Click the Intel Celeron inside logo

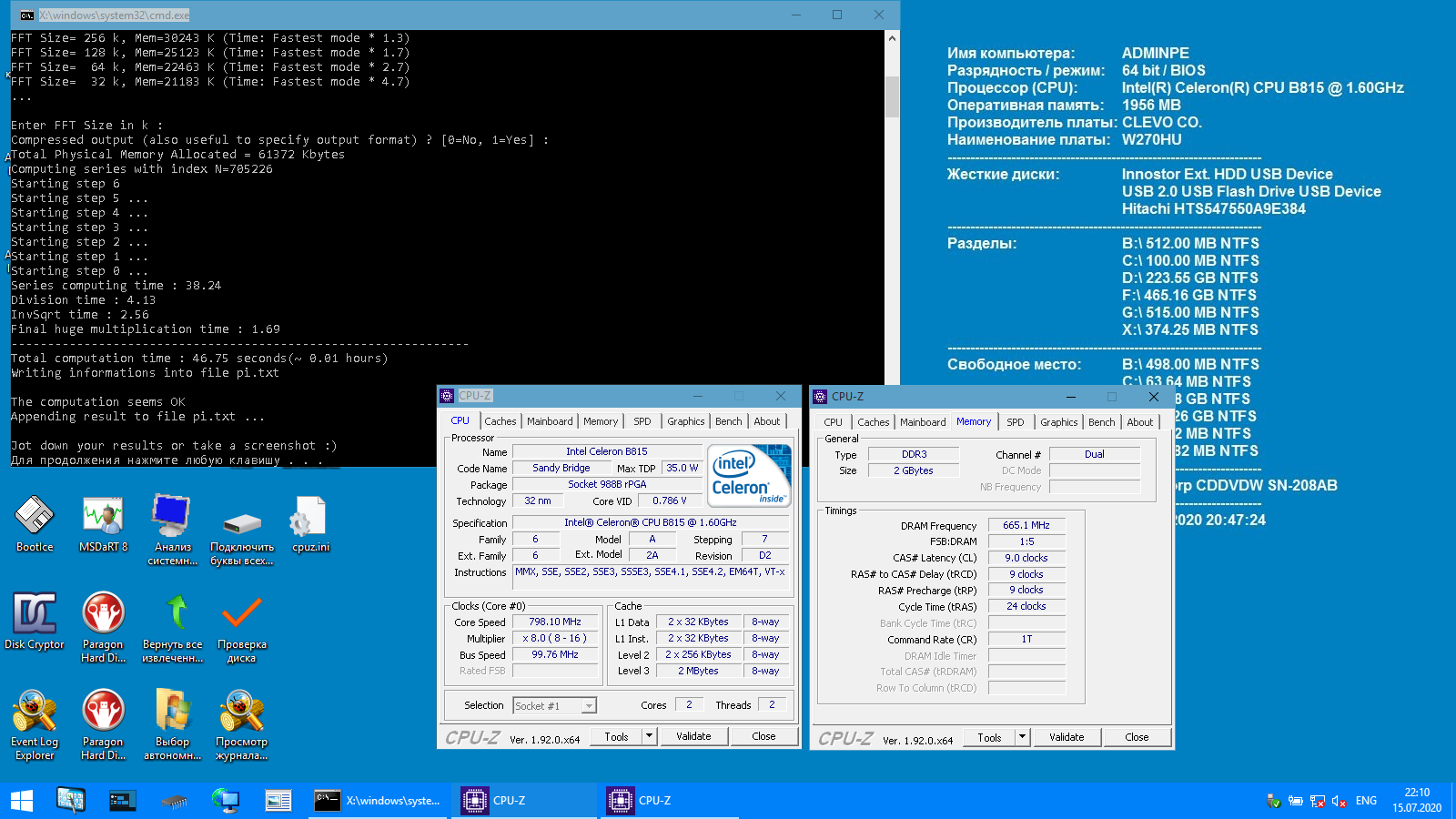[x=749, y=476]
